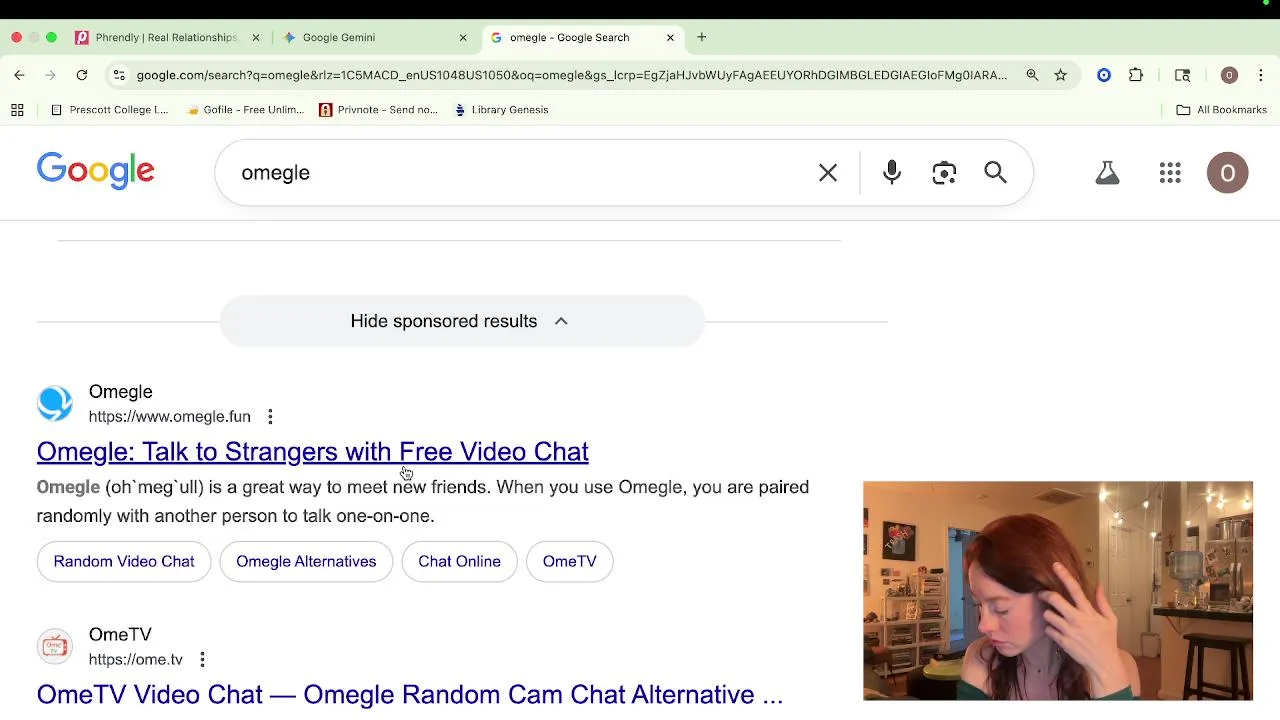
Task: Select the OmeTV chip
Action: click(x=569, y=561)
